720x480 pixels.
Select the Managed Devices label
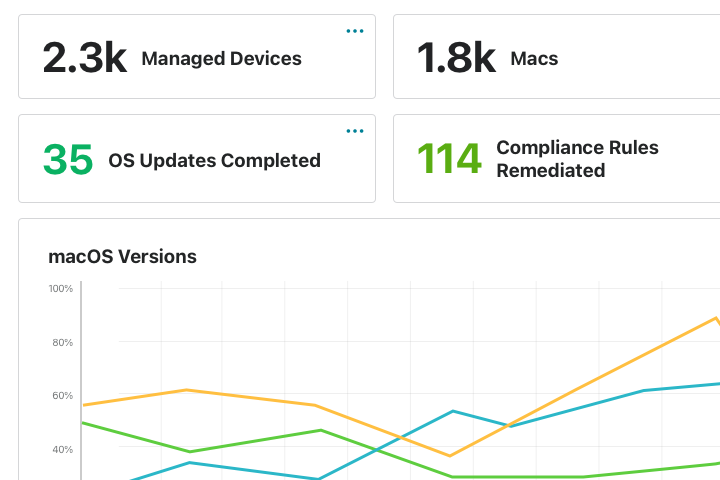pyautogui.click(x=221, y=59)
